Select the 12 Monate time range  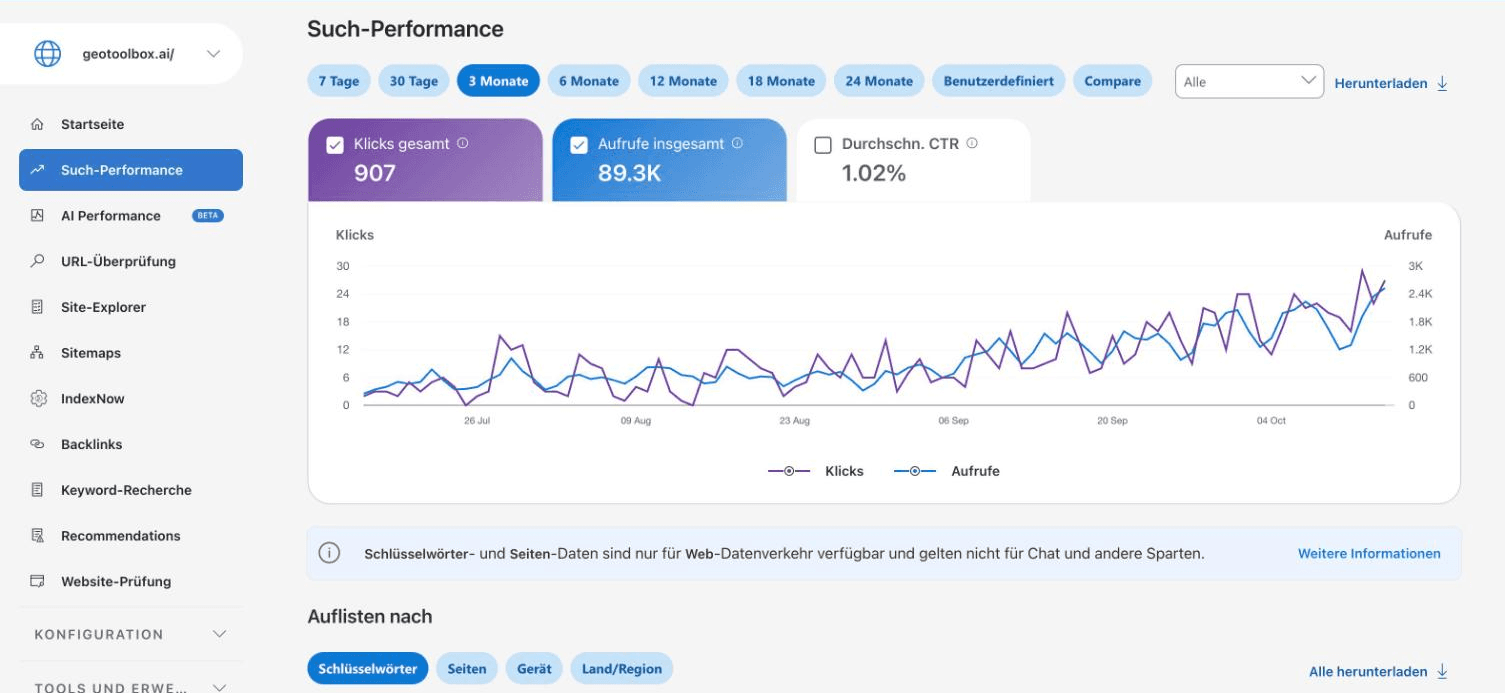coord(683,81)
